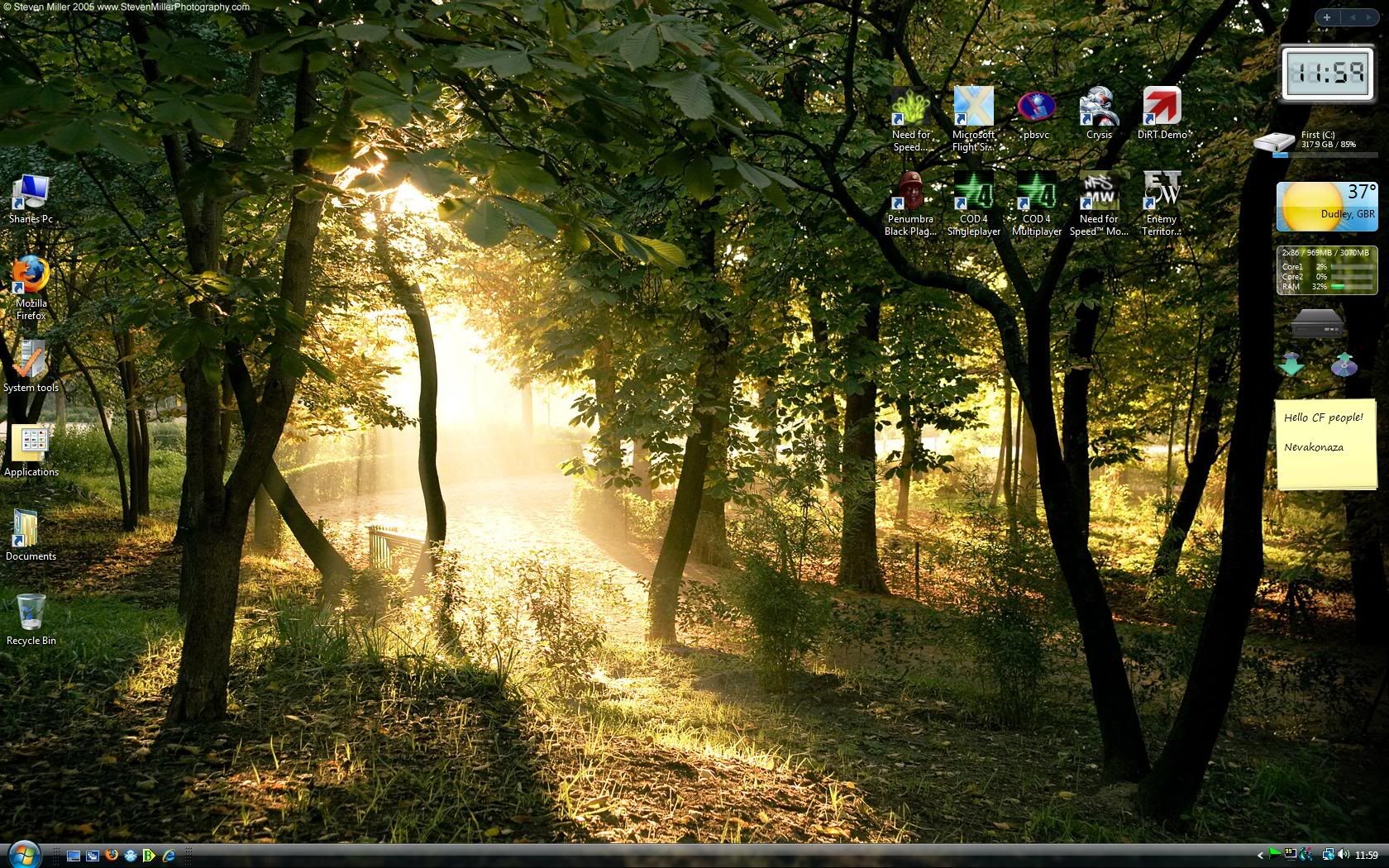Viewport: 1389px width, 868px height.
Task: Click the green down-arrow disc button
Action: (1291, 365)
